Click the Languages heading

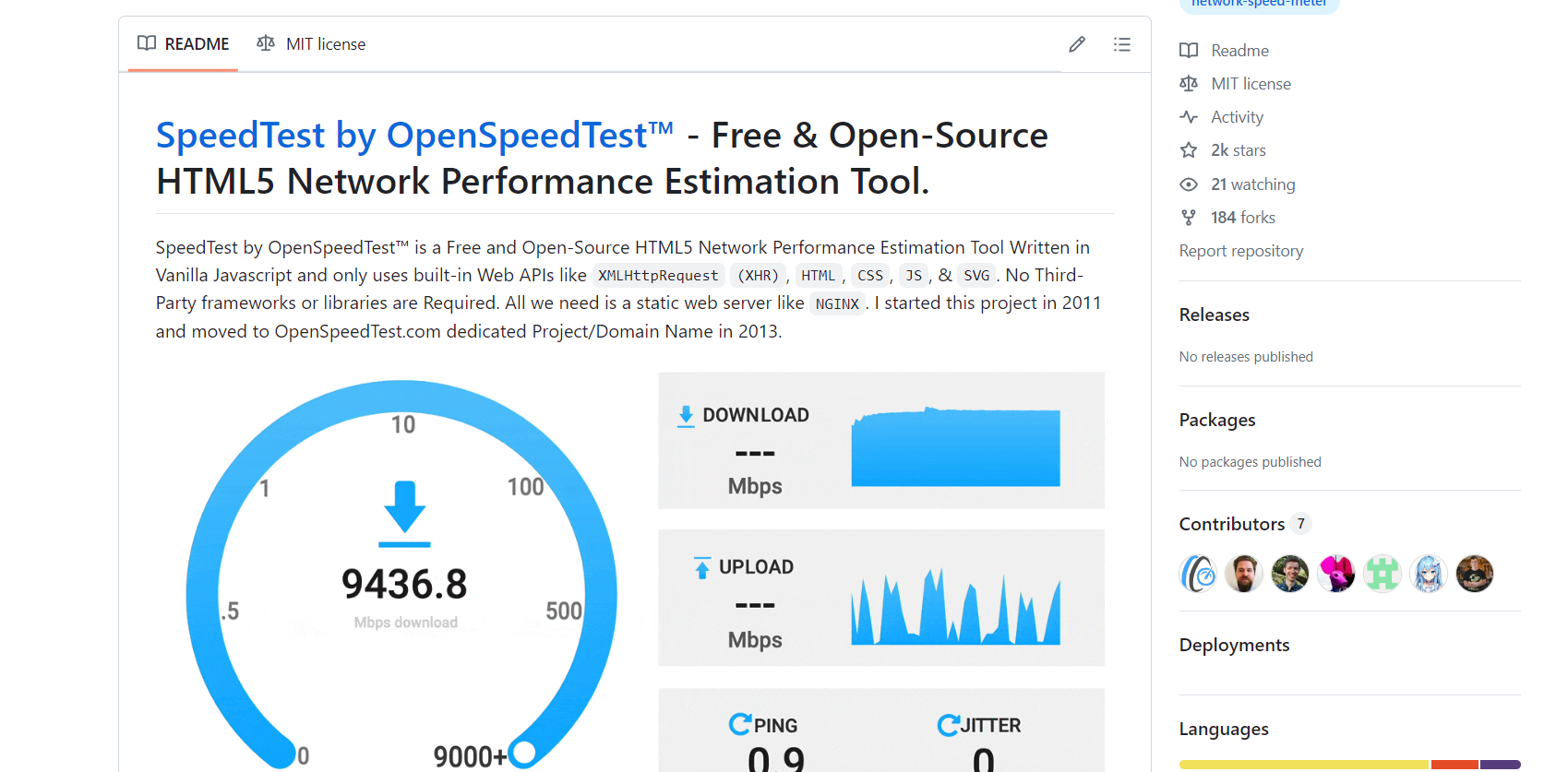point(1224,729)
